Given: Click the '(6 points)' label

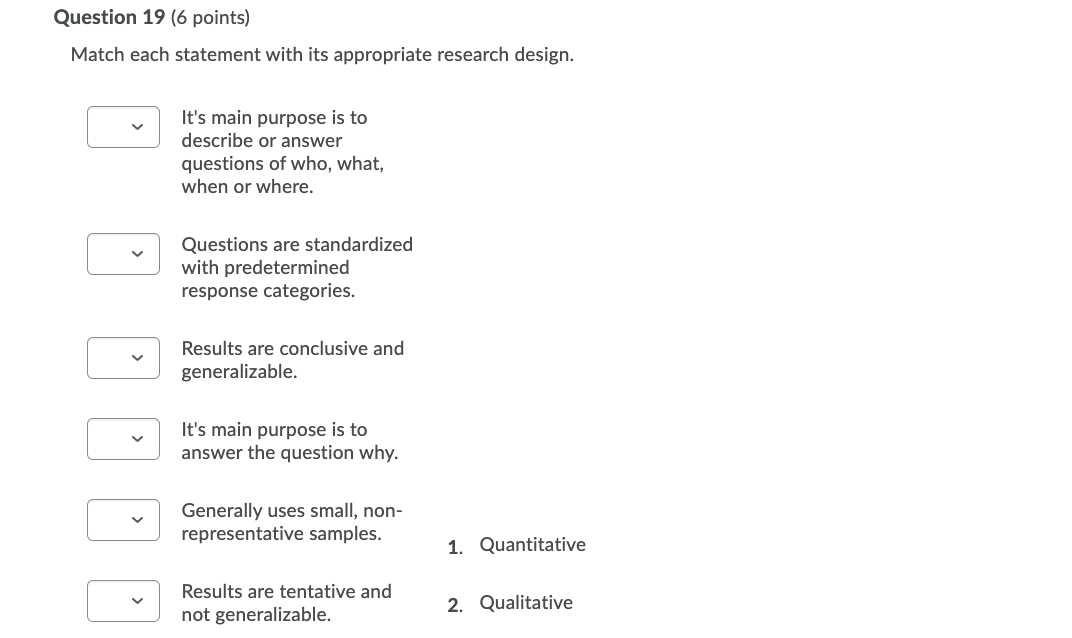Looking at the screenshot, I should 210,17.
